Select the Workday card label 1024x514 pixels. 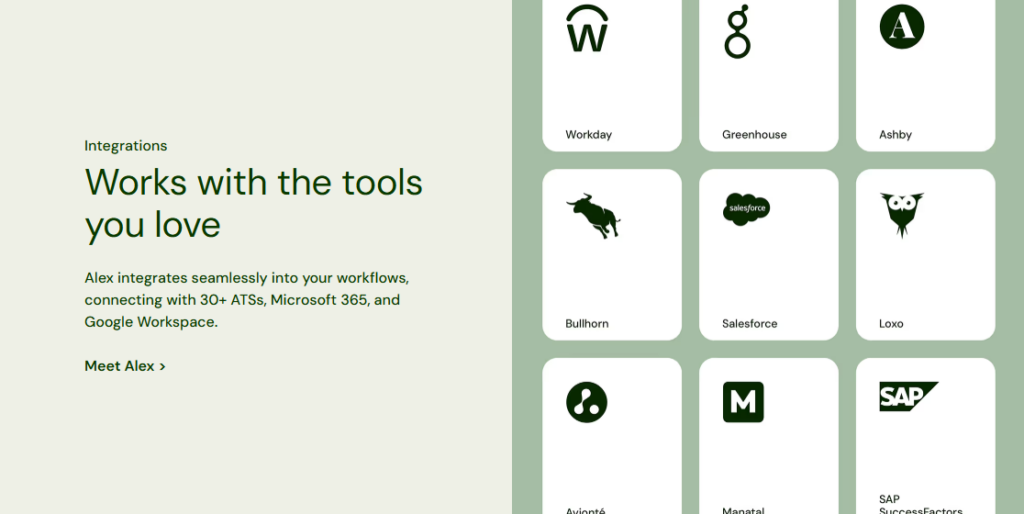[588, 135]
